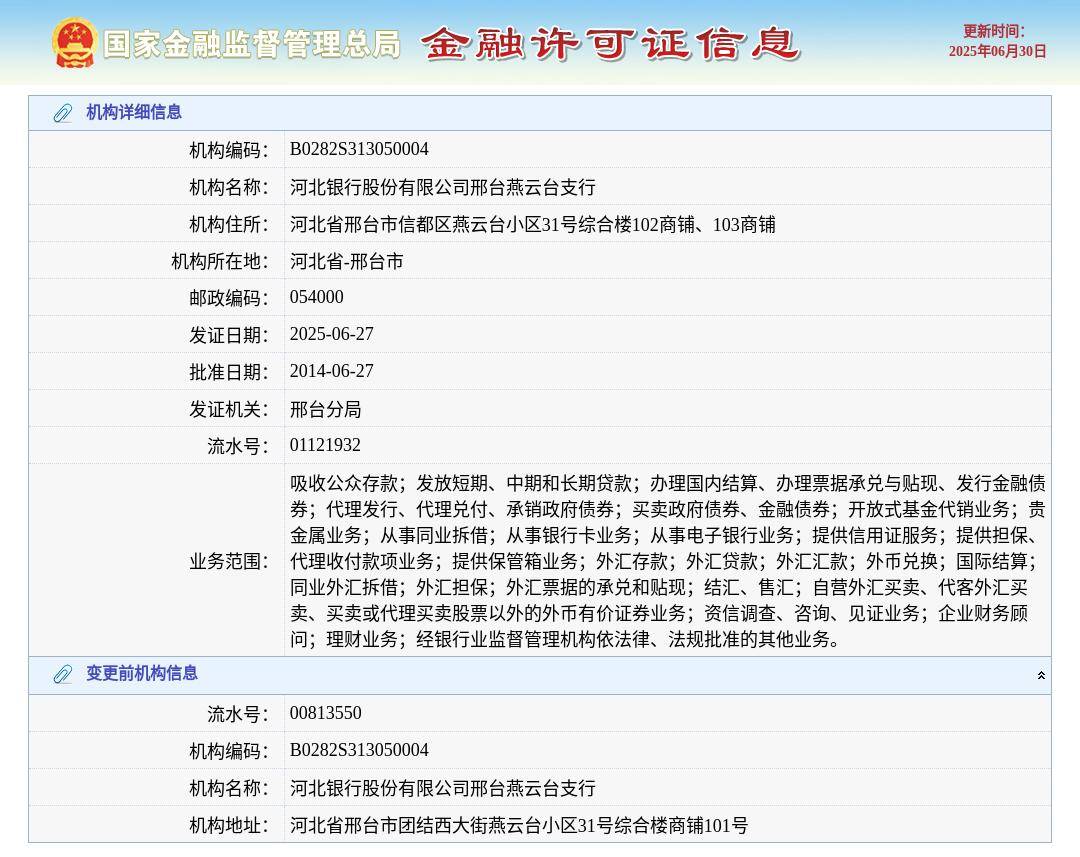The width and height of the screenshot is (1080, 857).
Task: Click the 发证机关 label
Action: click(x=229, y=409)
